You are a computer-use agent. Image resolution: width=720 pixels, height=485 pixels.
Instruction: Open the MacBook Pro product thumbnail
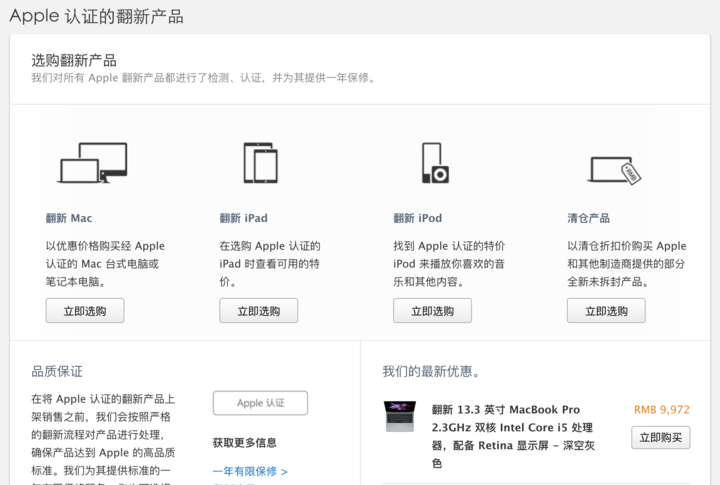click(x=399, y=416)
